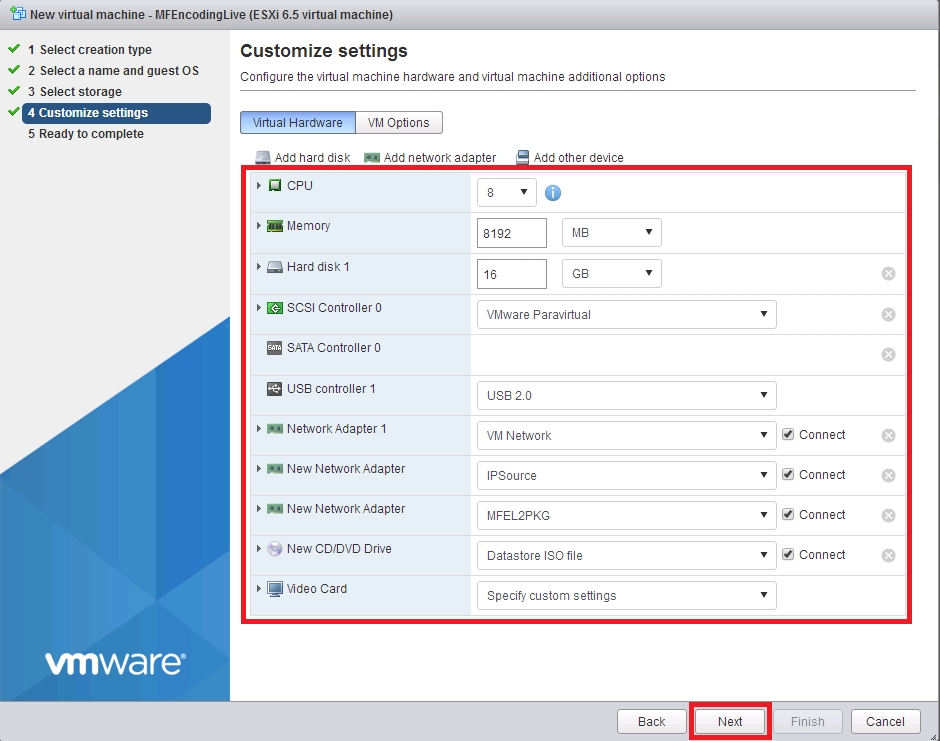Click the Add hard disk icon

click(263, 157)
